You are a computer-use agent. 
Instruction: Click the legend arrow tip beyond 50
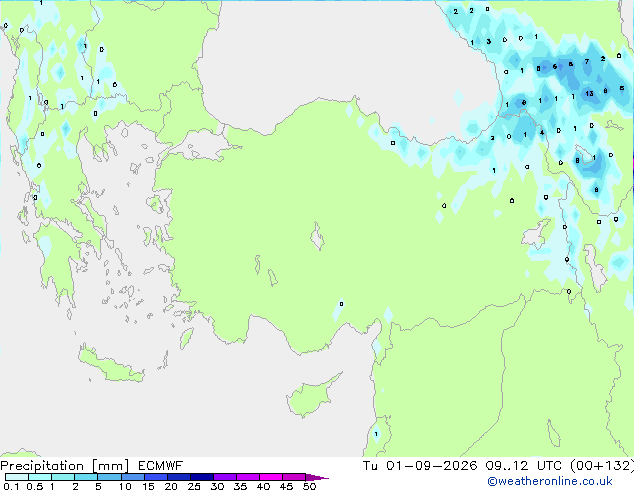317,477
